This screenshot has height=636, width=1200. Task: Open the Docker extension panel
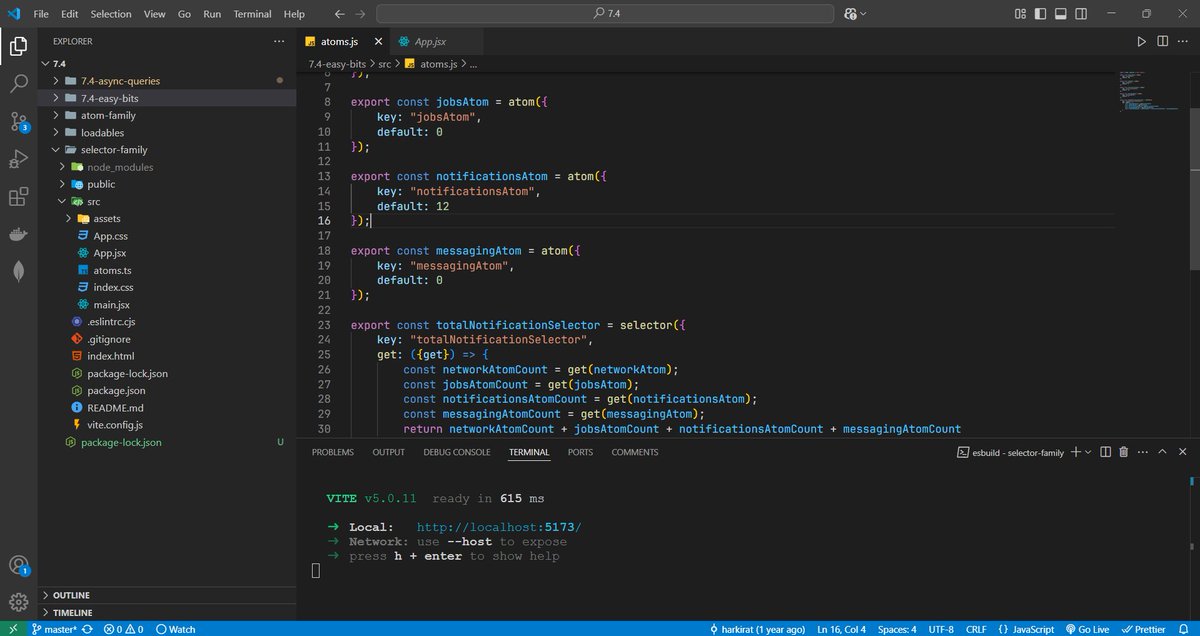coord(18,233)
